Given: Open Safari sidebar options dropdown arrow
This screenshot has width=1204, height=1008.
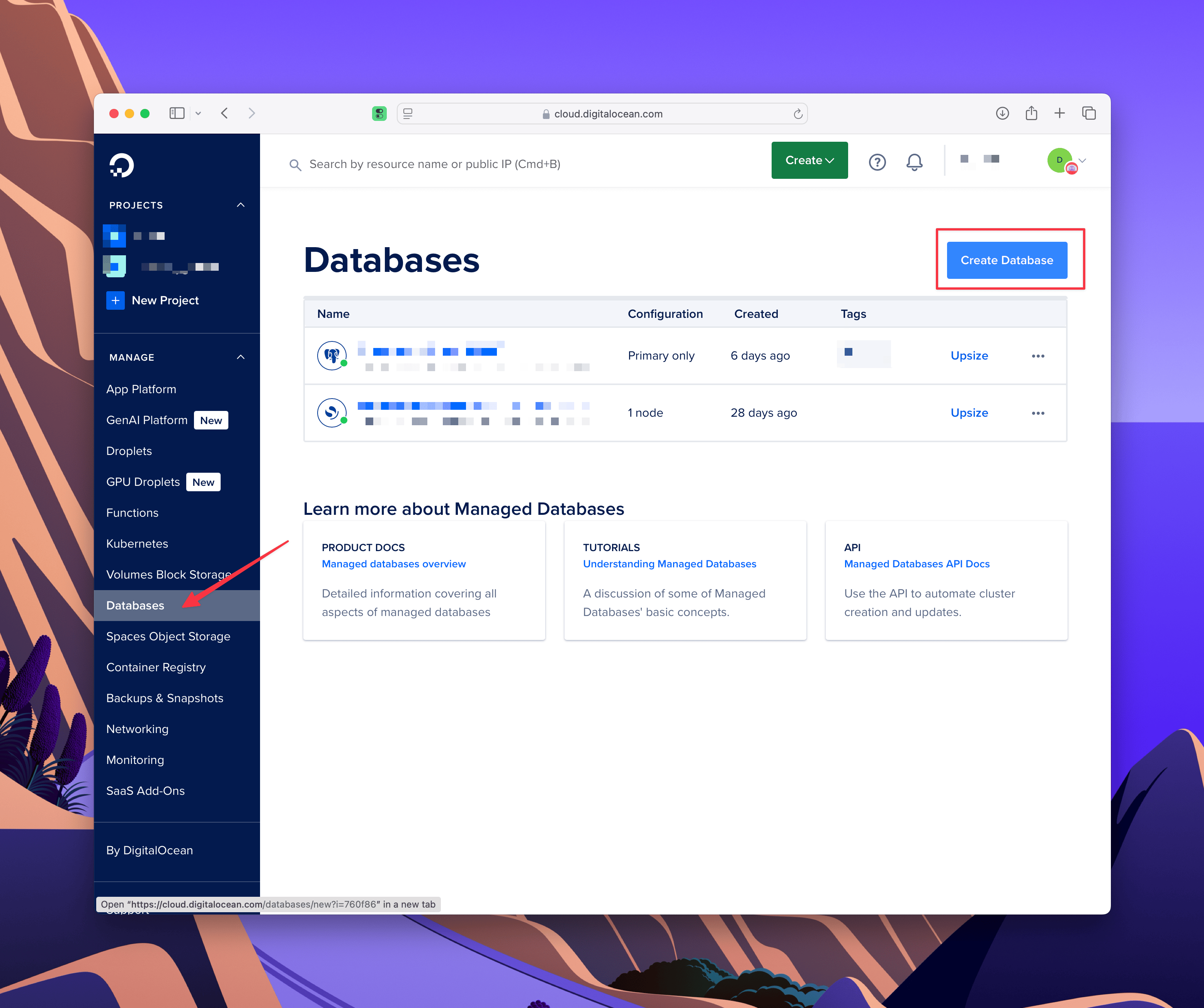Looking at the screenshot, I should [x=198, y=114].
